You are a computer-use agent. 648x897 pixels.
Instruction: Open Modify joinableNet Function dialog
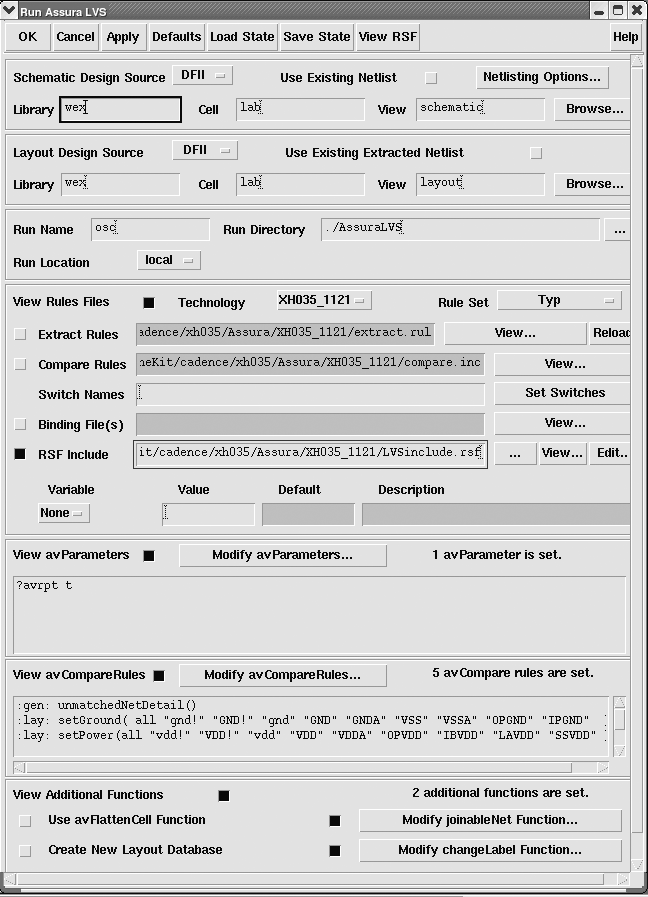pos(490,820)
